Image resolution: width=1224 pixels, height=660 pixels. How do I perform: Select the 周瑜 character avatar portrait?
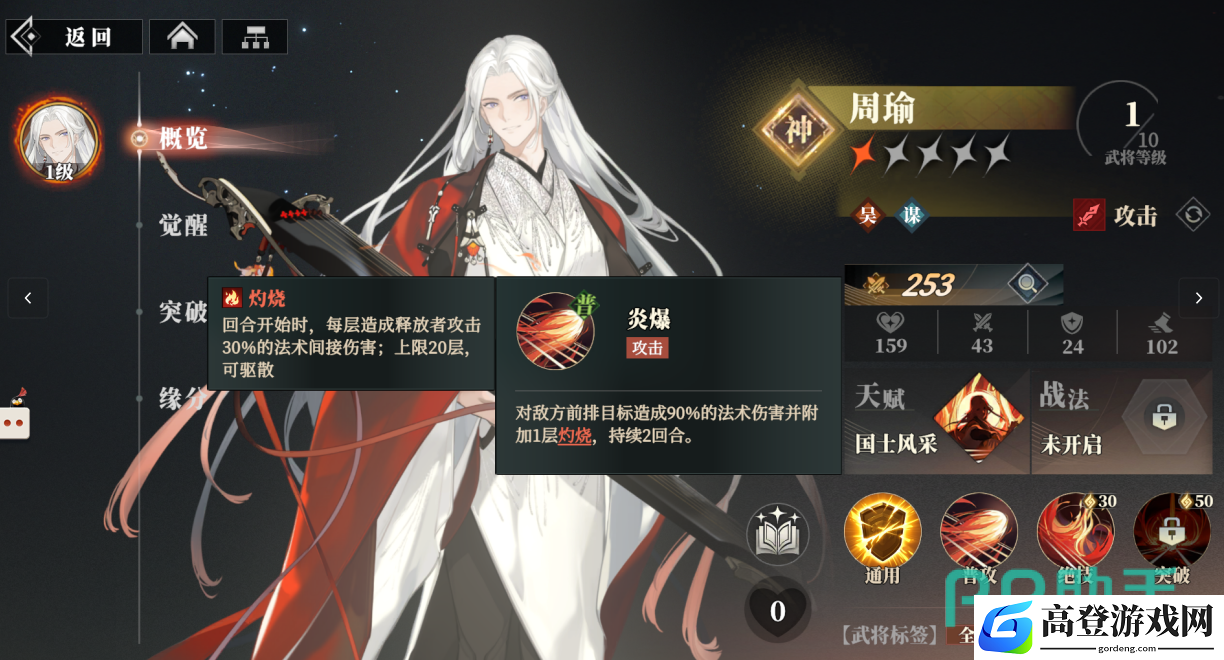[x=59, y=143]
